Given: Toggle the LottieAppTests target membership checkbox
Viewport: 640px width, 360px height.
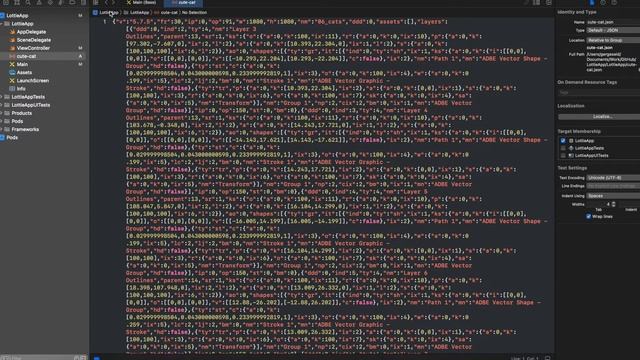Looking at the screenshot, I should click(x=563, y=148).
